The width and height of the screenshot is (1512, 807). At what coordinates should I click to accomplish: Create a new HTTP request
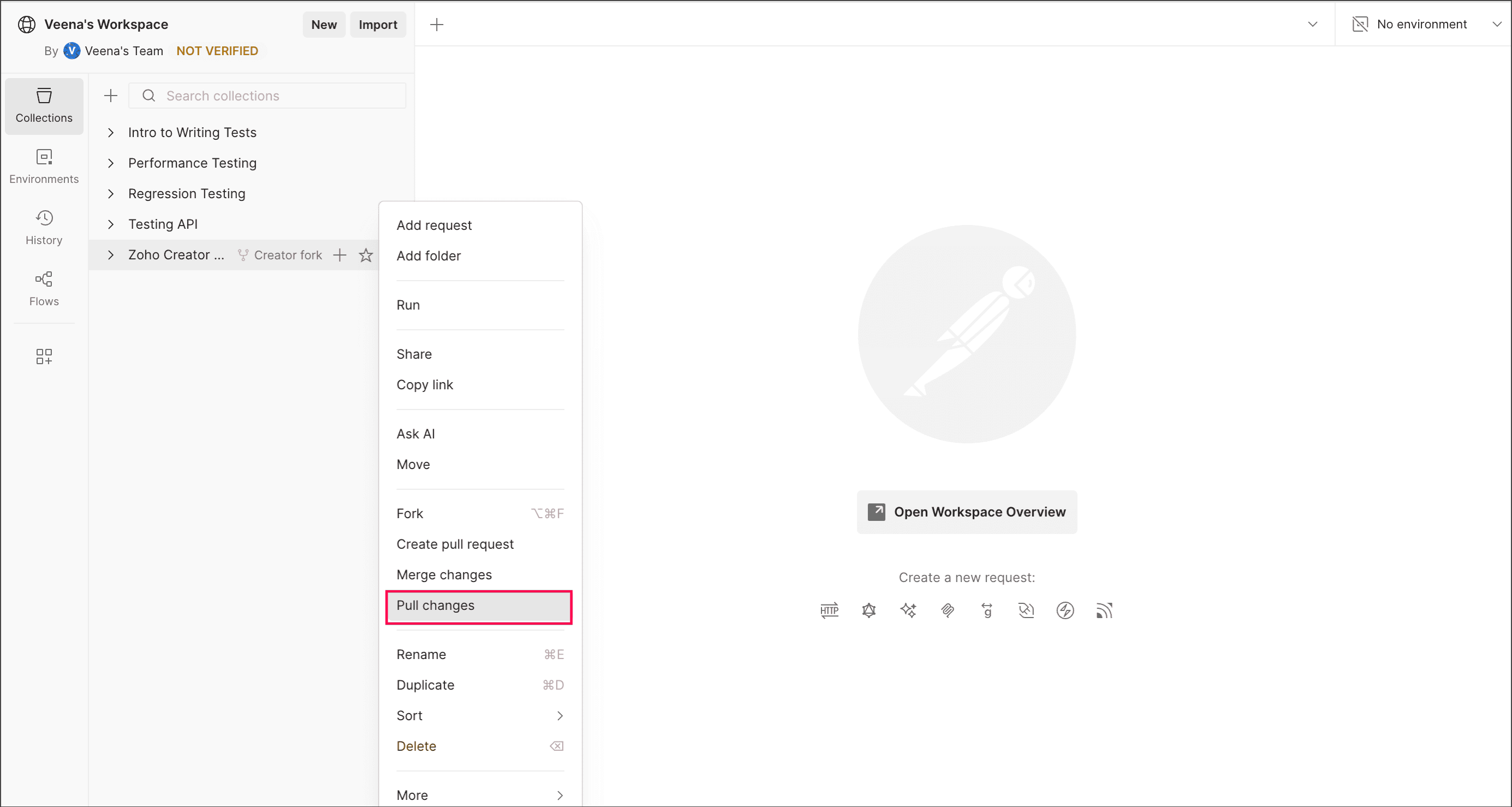[x=829, y=610]
